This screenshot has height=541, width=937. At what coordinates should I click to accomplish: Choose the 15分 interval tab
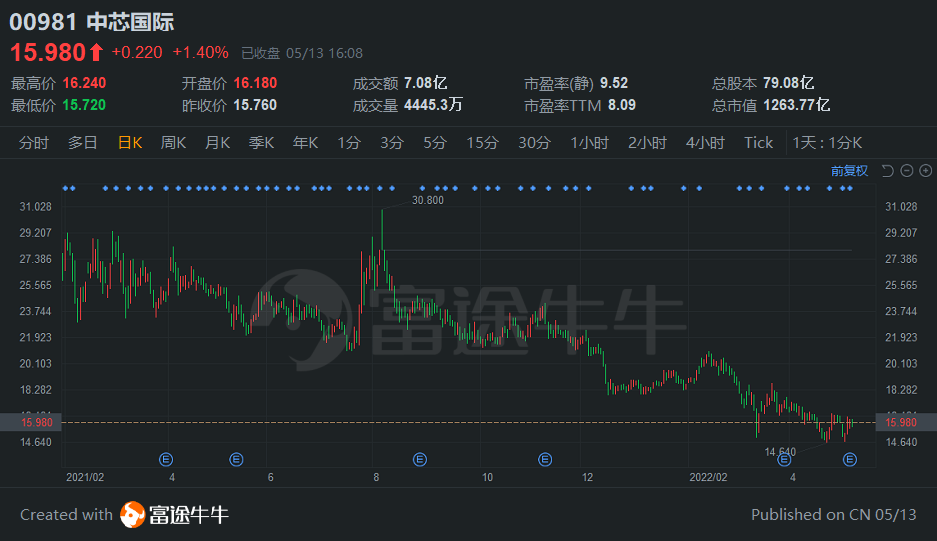point(482,143)
